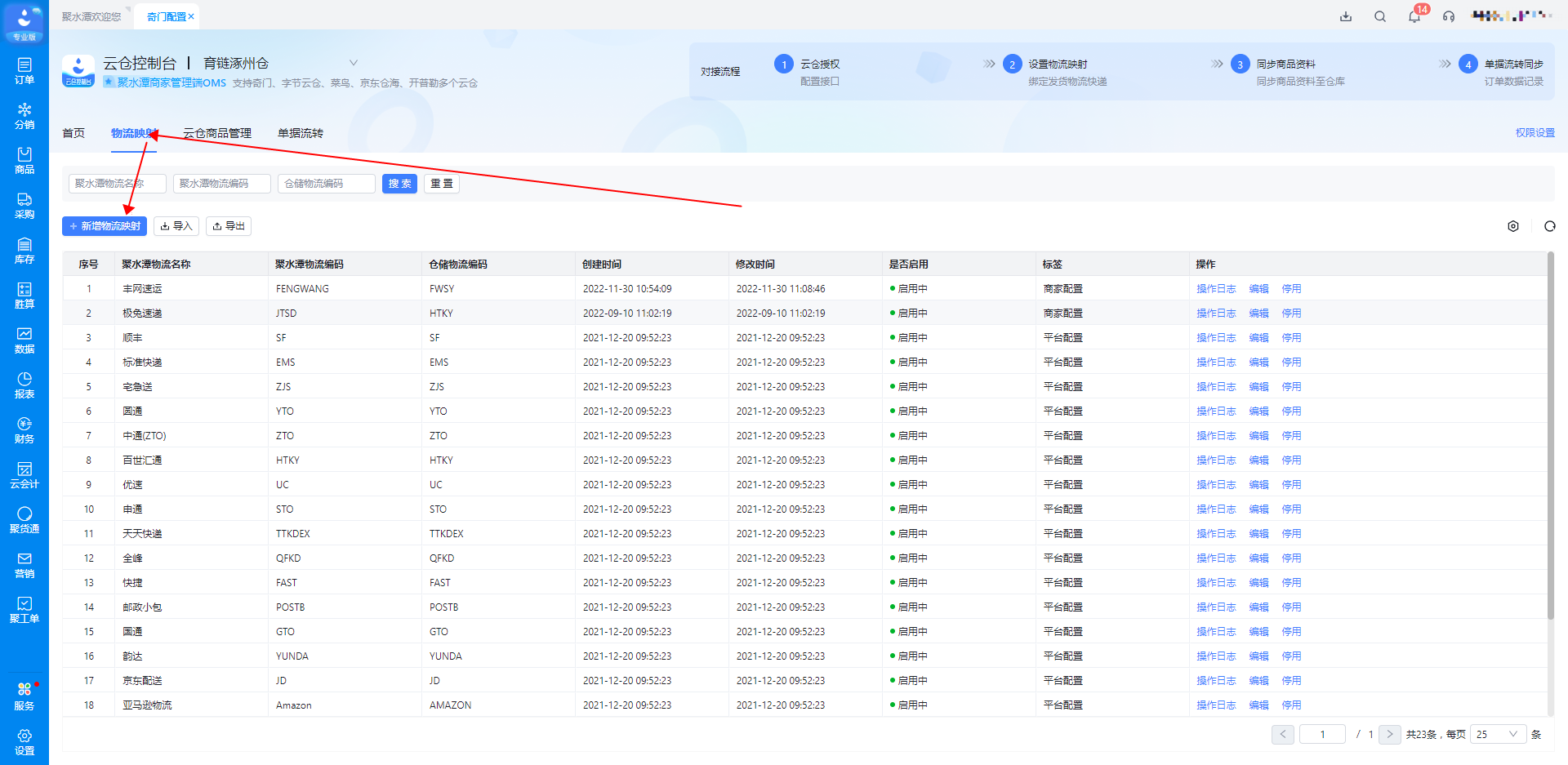
Task: Open the 报表 reports sidebar icon
Action: pos(24,385)
